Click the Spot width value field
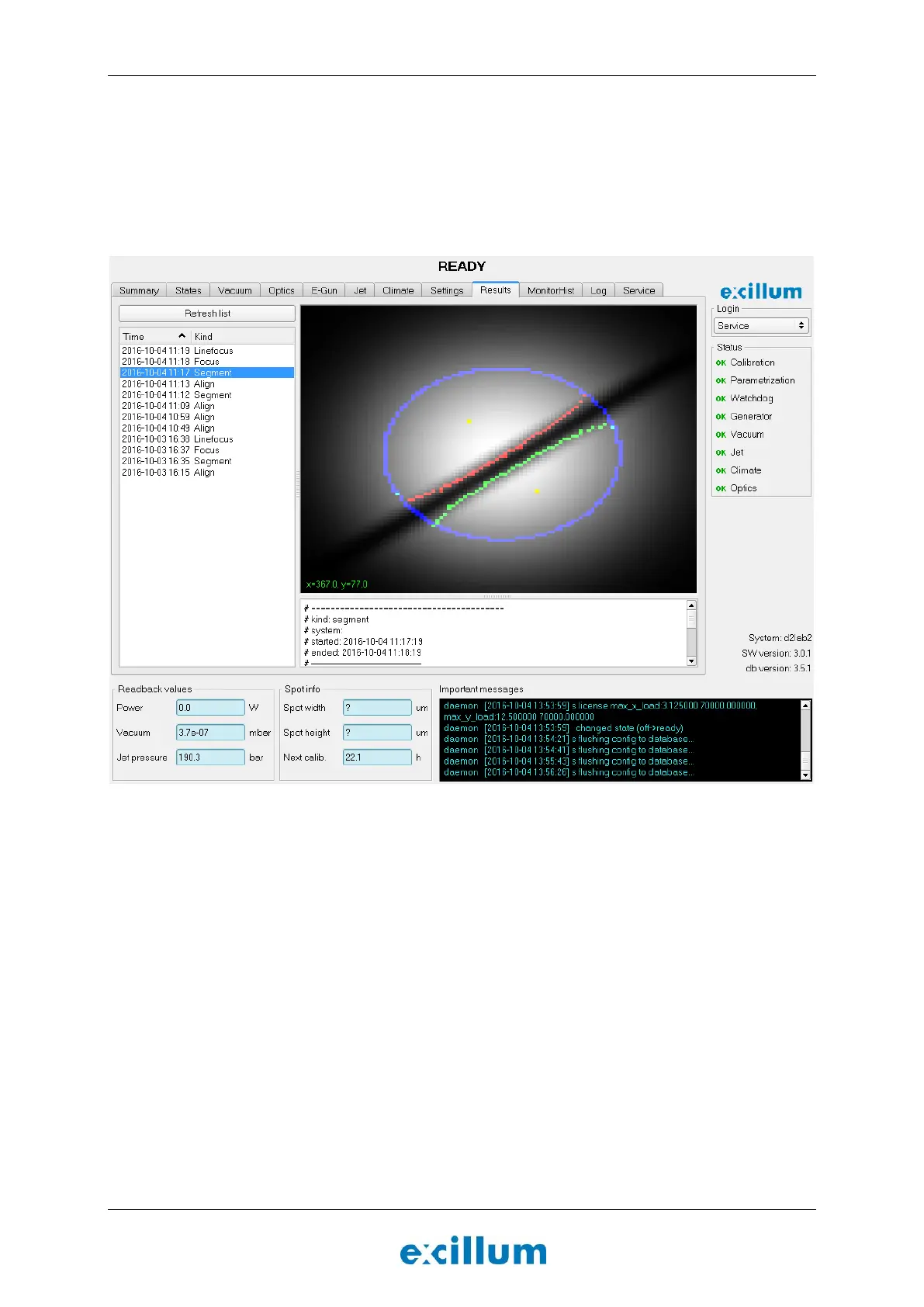This screenshot has width=924, height=1307. point(377,708)
